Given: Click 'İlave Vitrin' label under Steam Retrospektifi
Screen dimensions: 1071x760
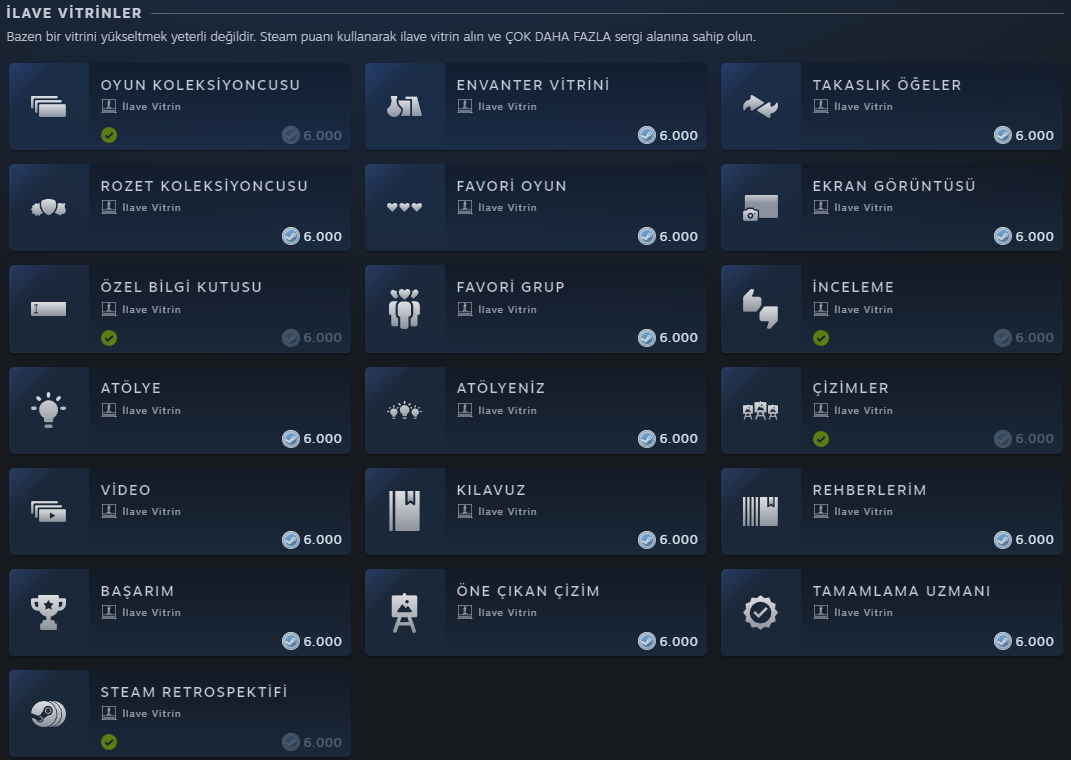Looking at the screenshot, I should click(152, 714).
